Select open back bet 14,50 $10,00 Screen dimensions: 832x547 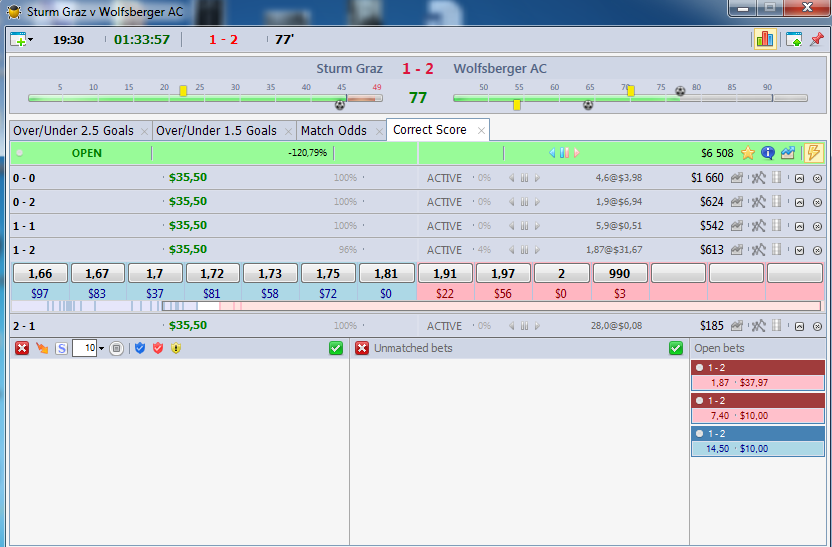point(758,441)
